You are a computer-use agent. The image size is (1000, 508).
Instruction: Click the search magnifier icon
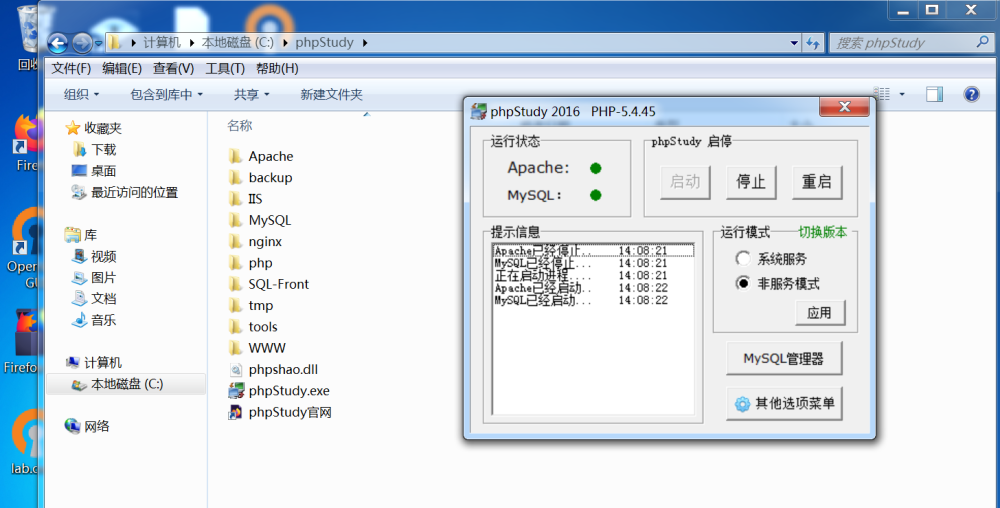pyautogui.click(x=982, y=42)
